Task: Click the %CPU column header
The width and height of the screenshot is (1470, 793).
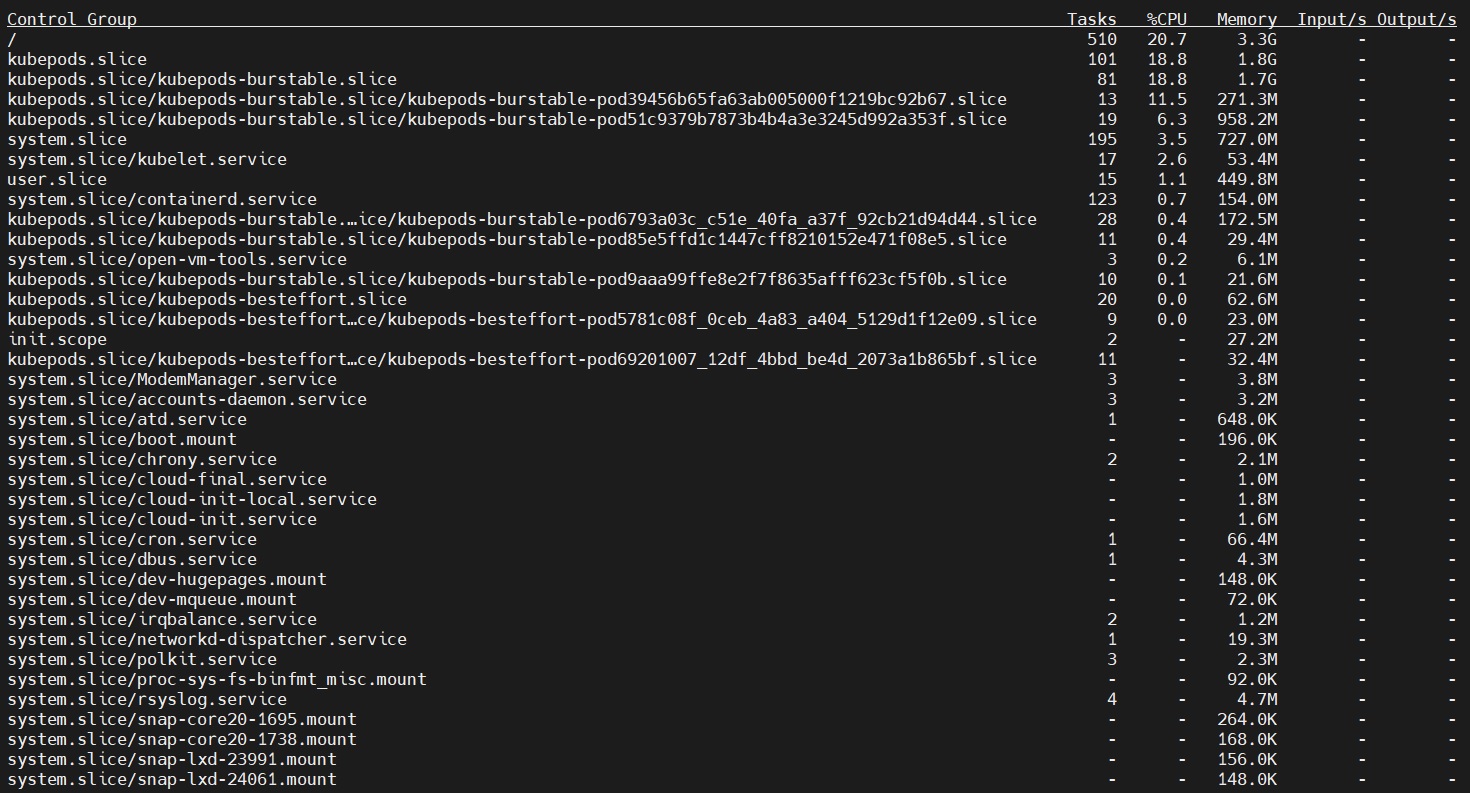Action: point(1166,19)
